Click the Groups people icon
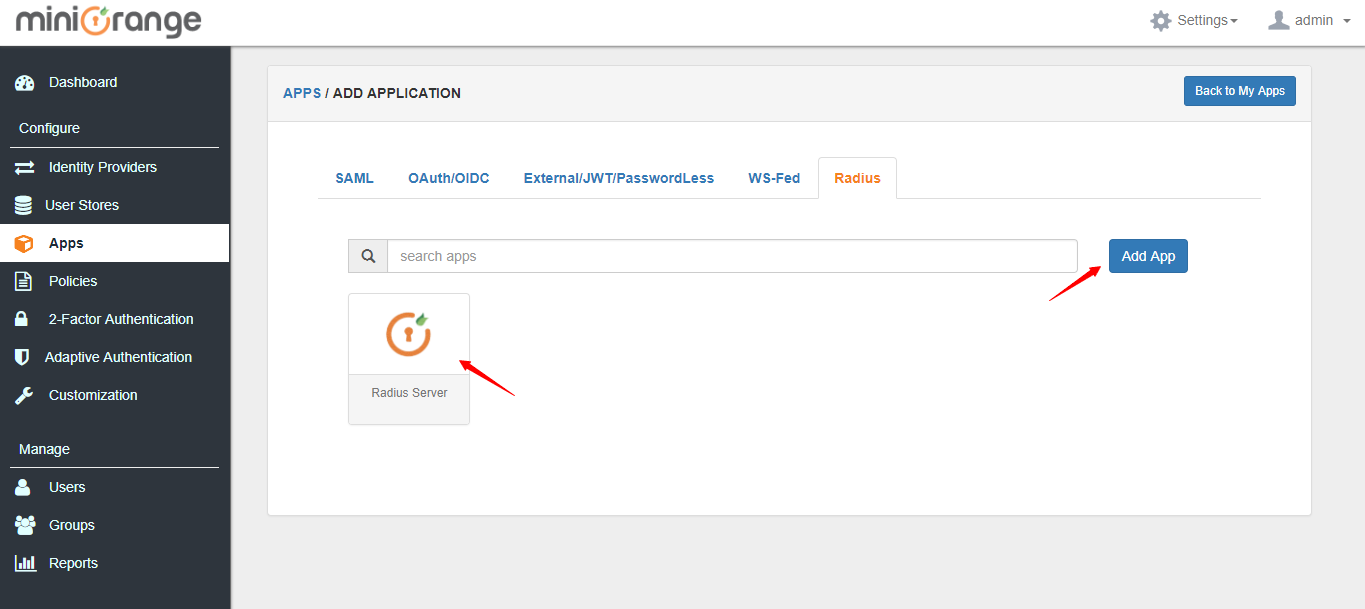The width and height of the screenshot is (1365, 609). click(x=25, y=525)
